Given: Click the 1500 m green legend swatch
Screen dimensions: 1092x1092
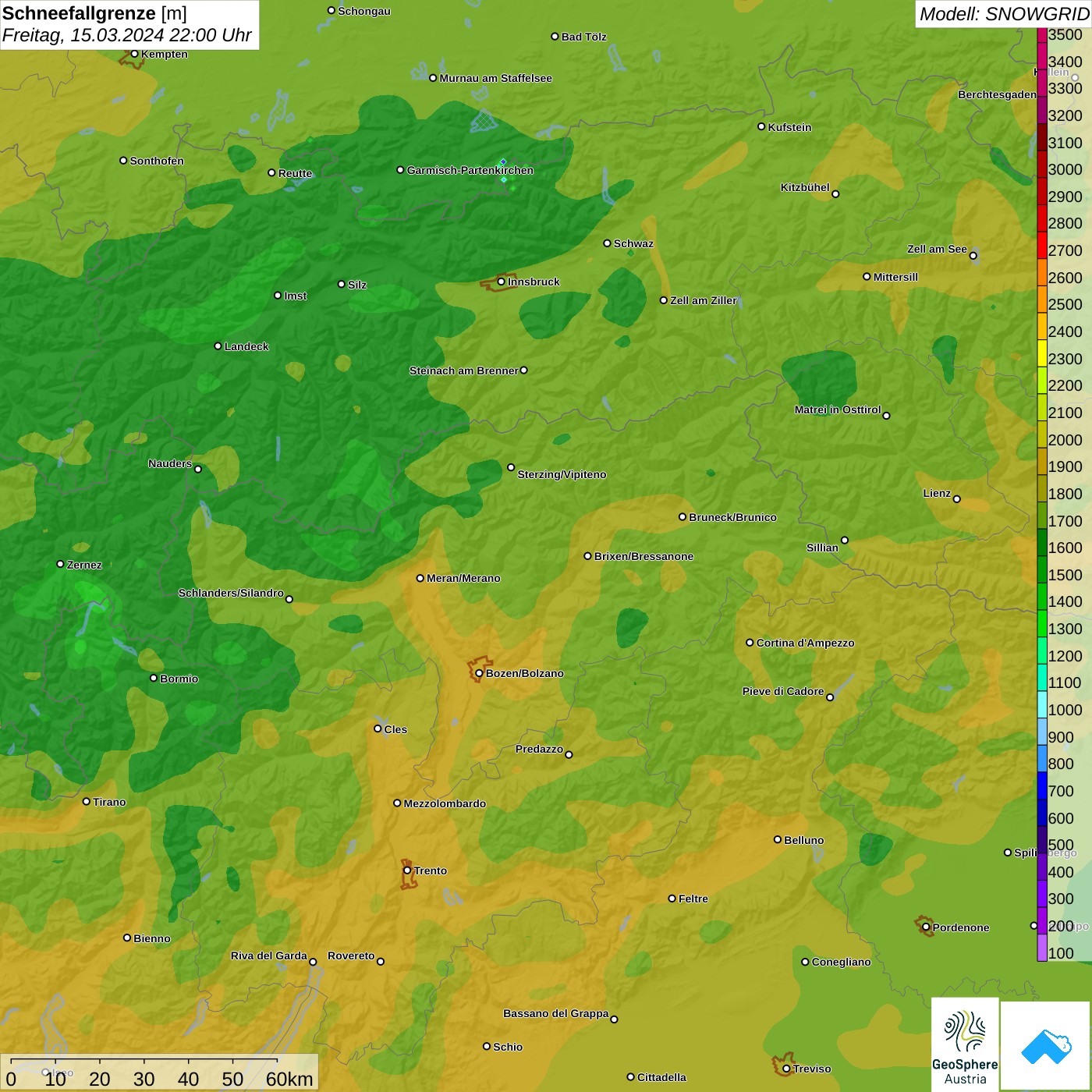Looking at the screenshot, I should point(1042,569).
